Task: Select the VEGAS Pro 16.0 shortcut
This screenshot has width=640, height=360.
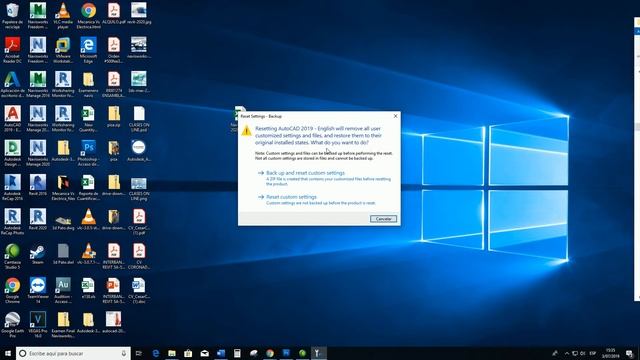Action: pos(38,324)
